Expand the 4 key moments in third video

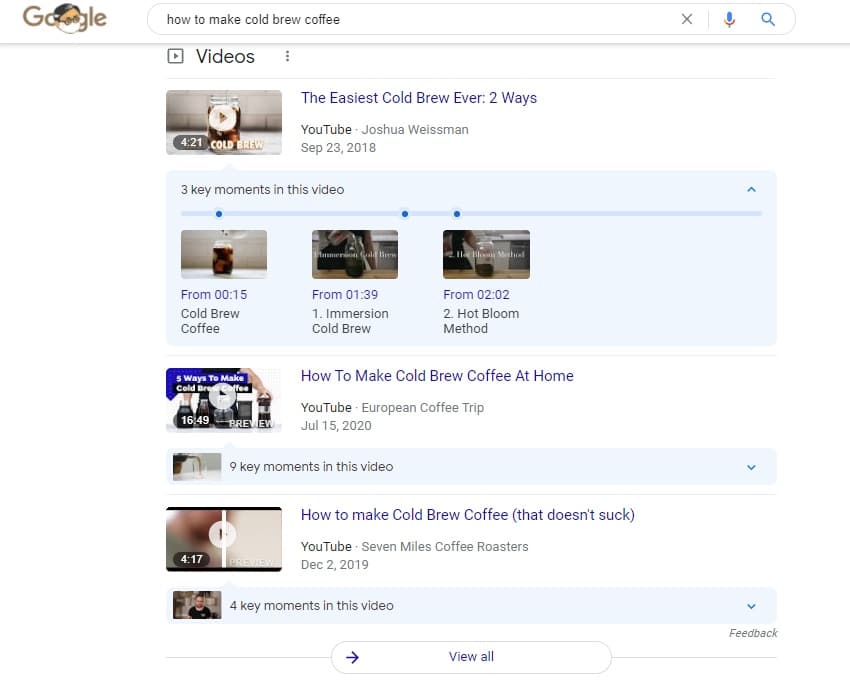click(x=752, y=606)
